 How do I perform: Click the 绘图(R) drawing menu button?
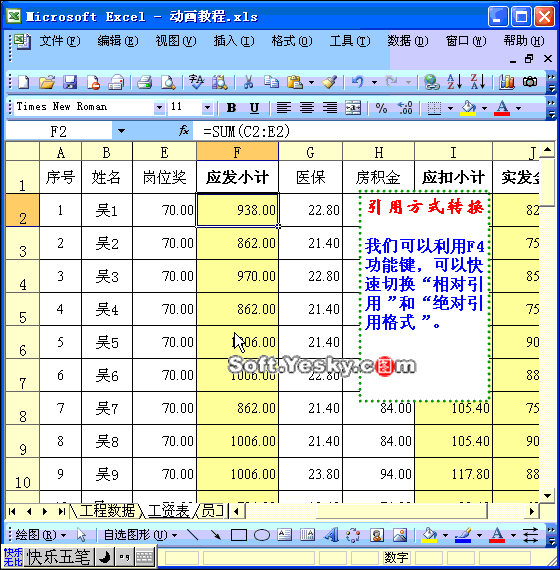click(40, 535)
